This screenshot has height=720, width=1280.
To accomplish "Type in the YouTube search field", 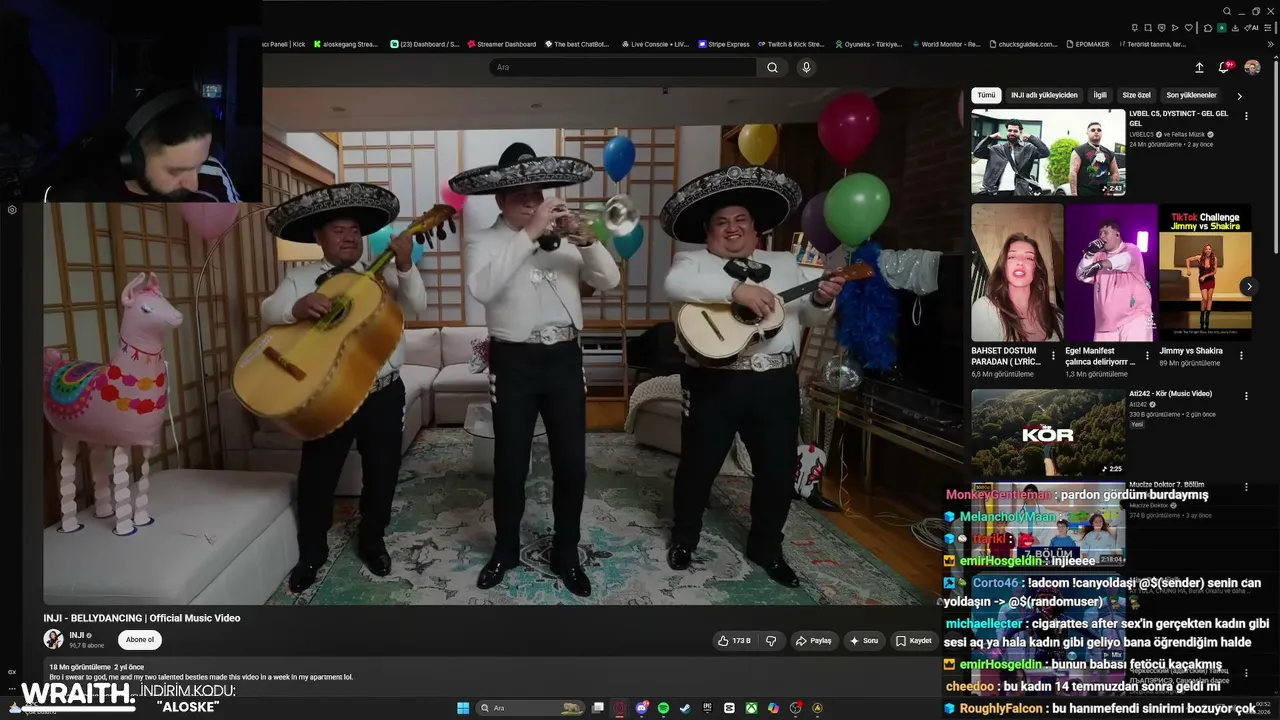I will coord(623,67).
